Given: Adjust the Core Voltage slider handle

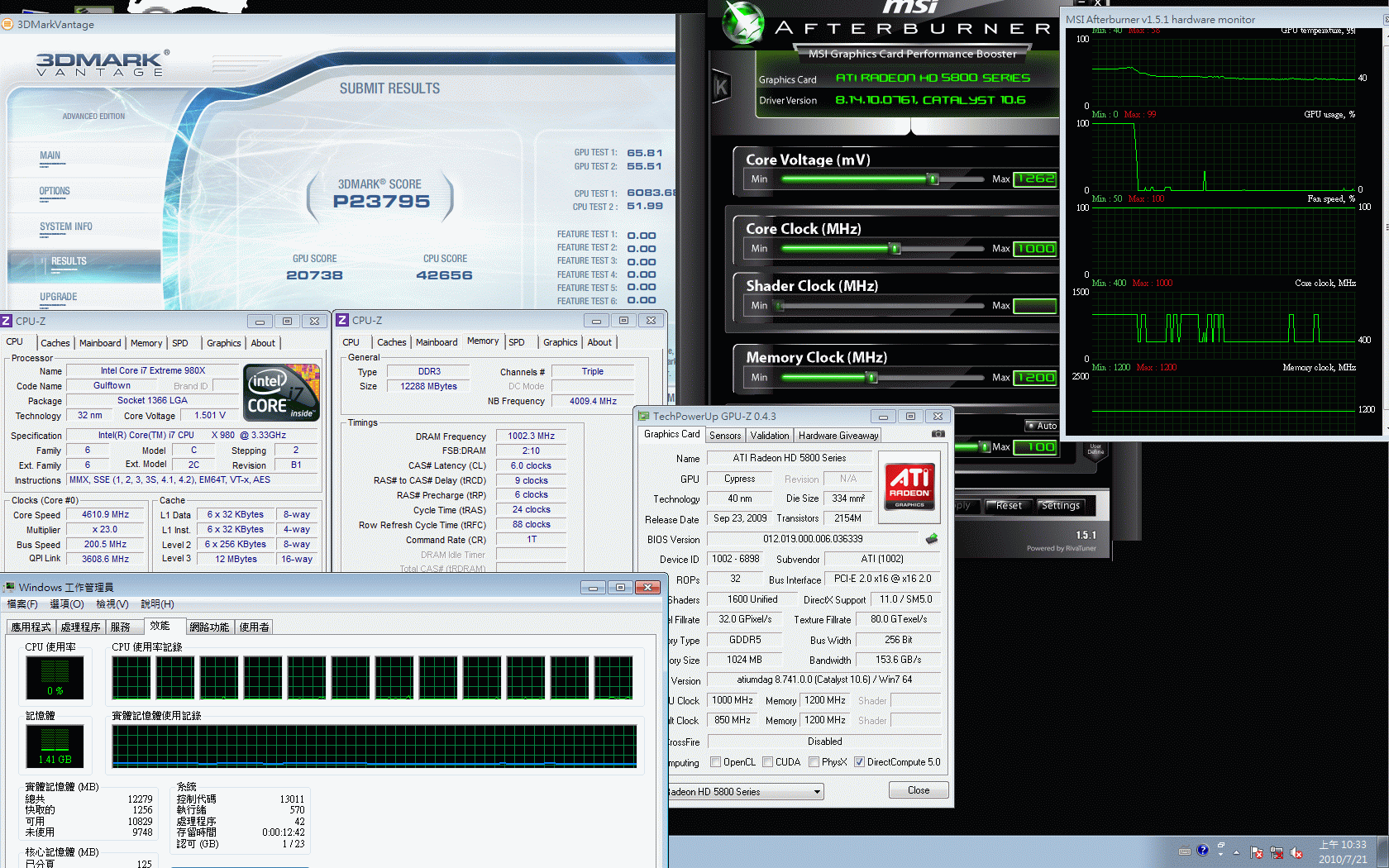Looking at the screenshot, I should coord(933,179).
